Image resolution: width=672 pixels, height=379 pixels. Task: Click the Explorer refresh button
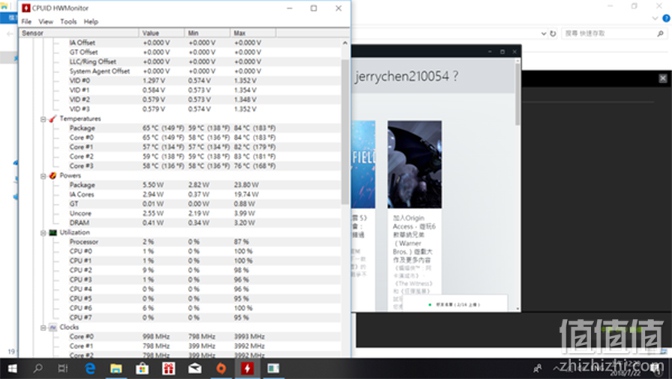(x=553, y=33)
